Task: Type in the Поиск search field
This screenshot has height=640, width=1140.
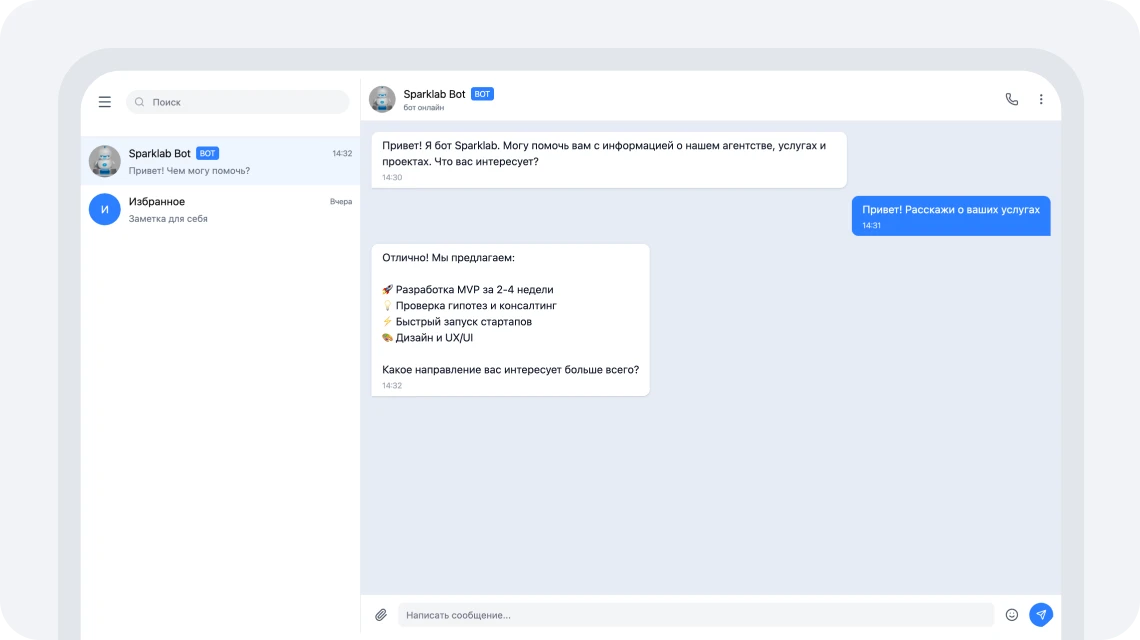Action: (245, 102)
